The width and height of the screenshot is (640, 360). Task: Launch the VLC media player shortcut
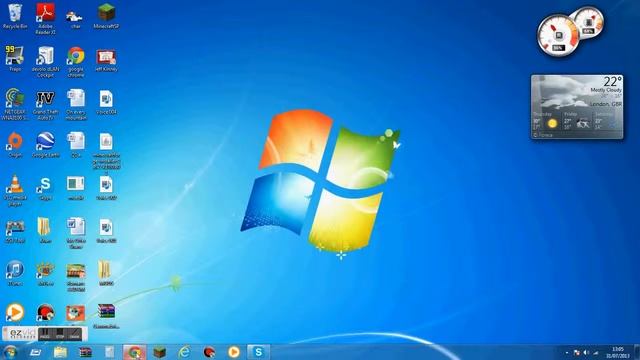point(15,190)
